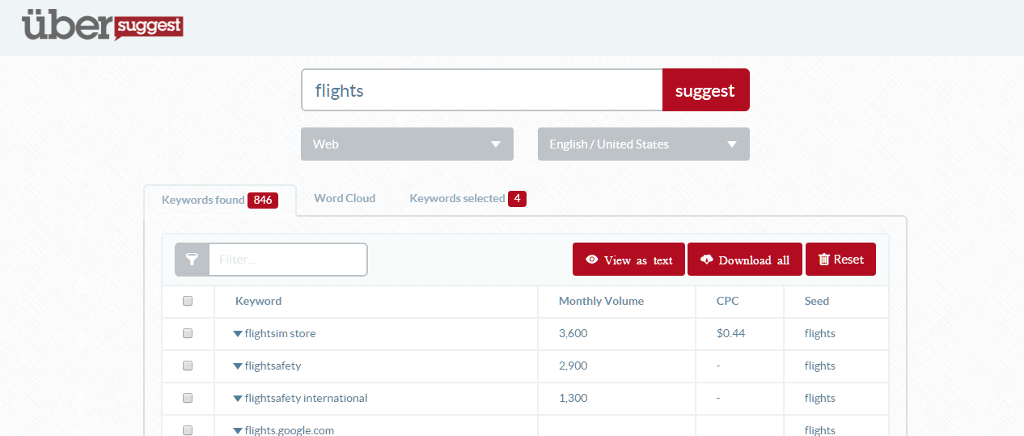Check the flightsafety international row checkbox
This screenshot has width=1024, height=436.
pos(188,398)
